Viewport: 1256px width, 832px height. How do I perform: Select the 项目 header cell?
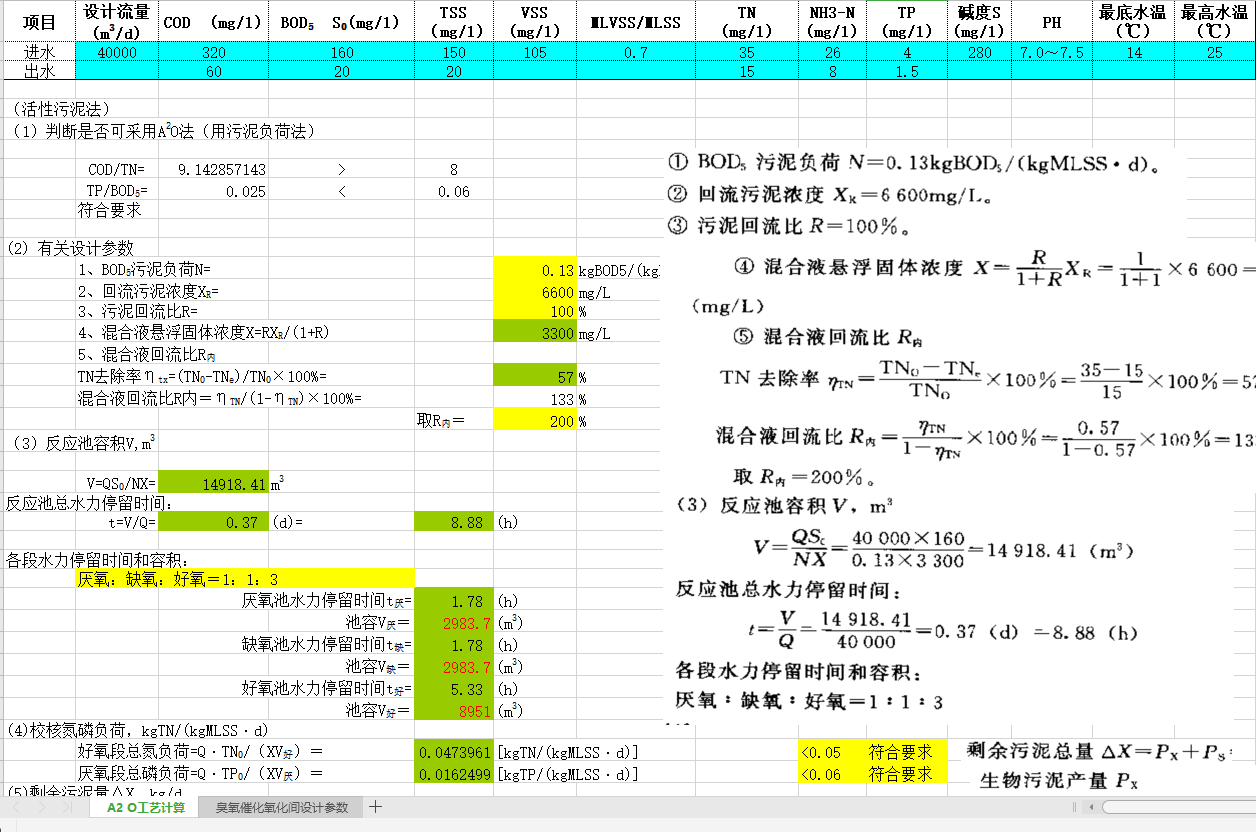(38, 22)
